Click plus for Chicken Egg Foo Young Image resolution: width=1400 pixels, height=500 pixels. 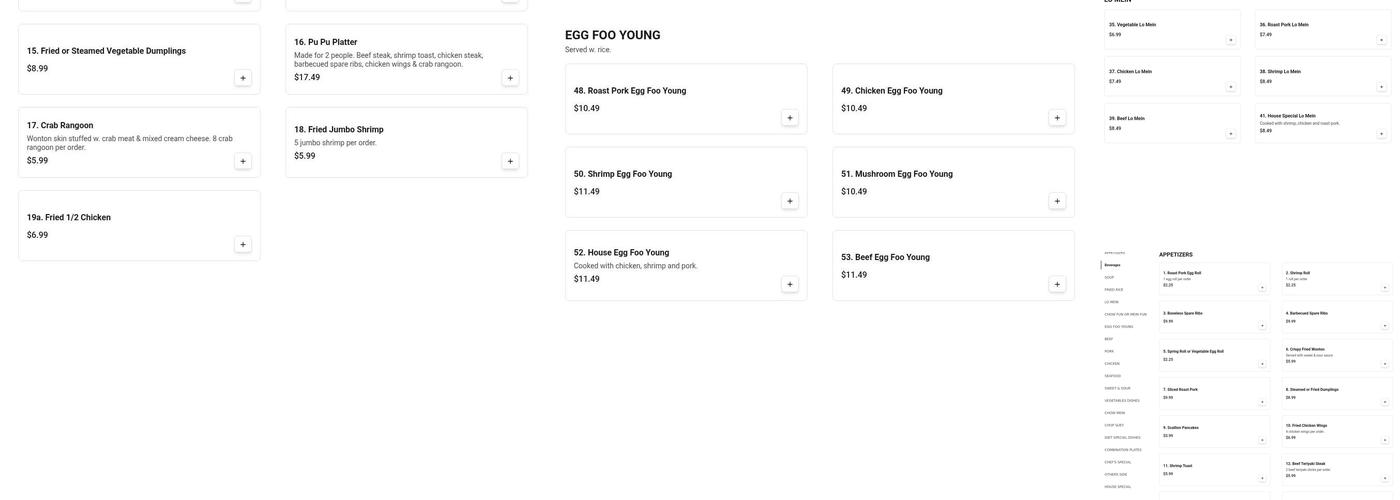(x=1057, y=118)
